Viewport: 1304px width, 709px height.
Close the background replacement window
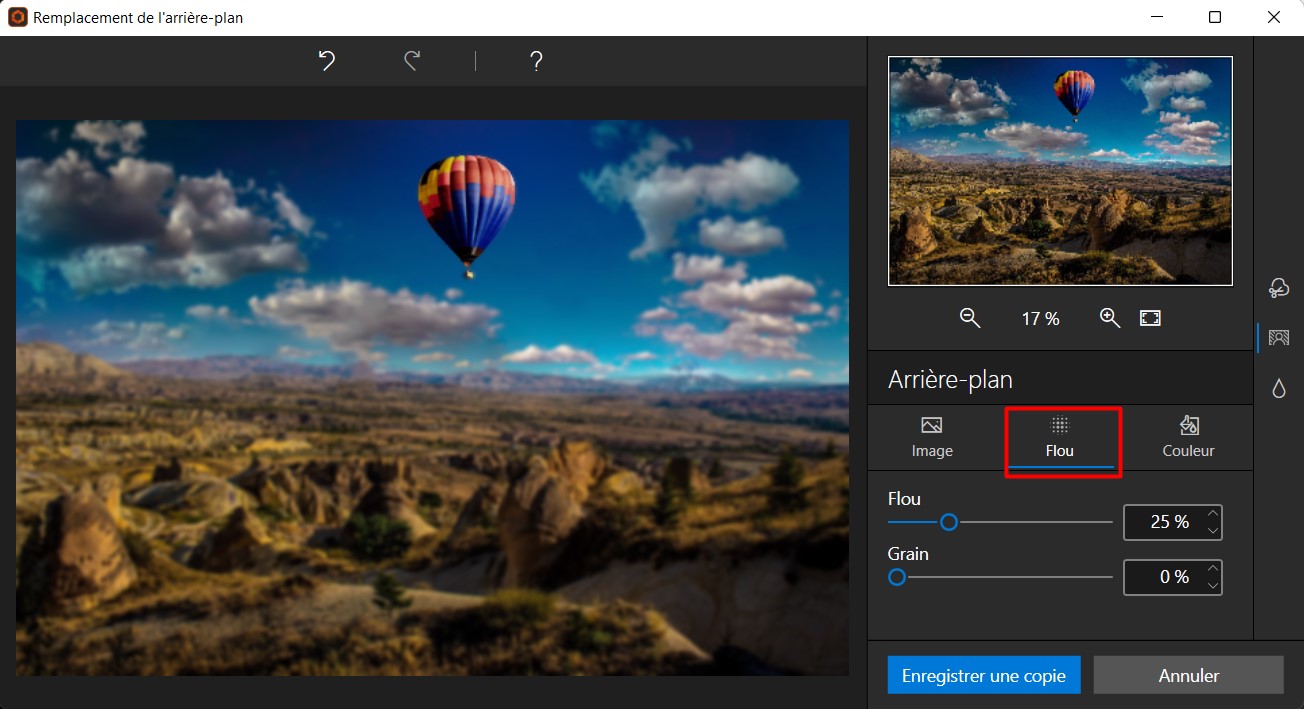[x=1274, y=17]
